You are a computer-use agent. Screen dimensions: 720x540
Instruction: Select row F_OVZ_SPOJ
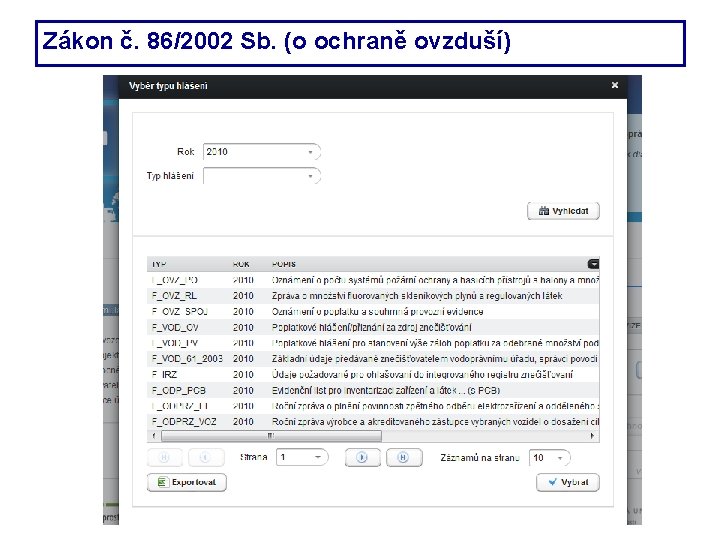pos(373,311)
